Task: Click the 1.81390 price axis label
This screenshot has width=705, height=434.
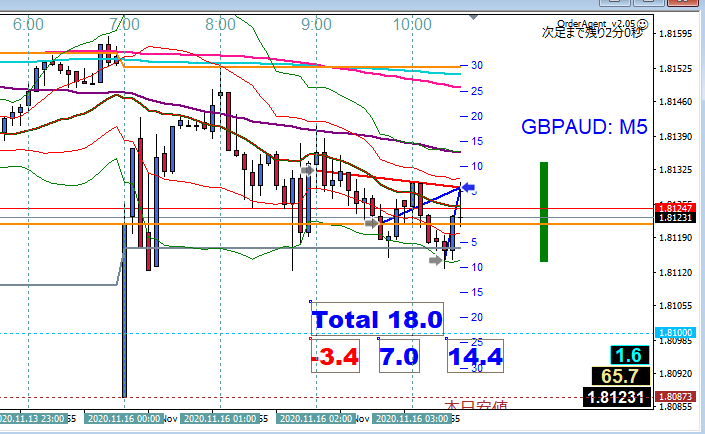Action: tap(675, 136)
